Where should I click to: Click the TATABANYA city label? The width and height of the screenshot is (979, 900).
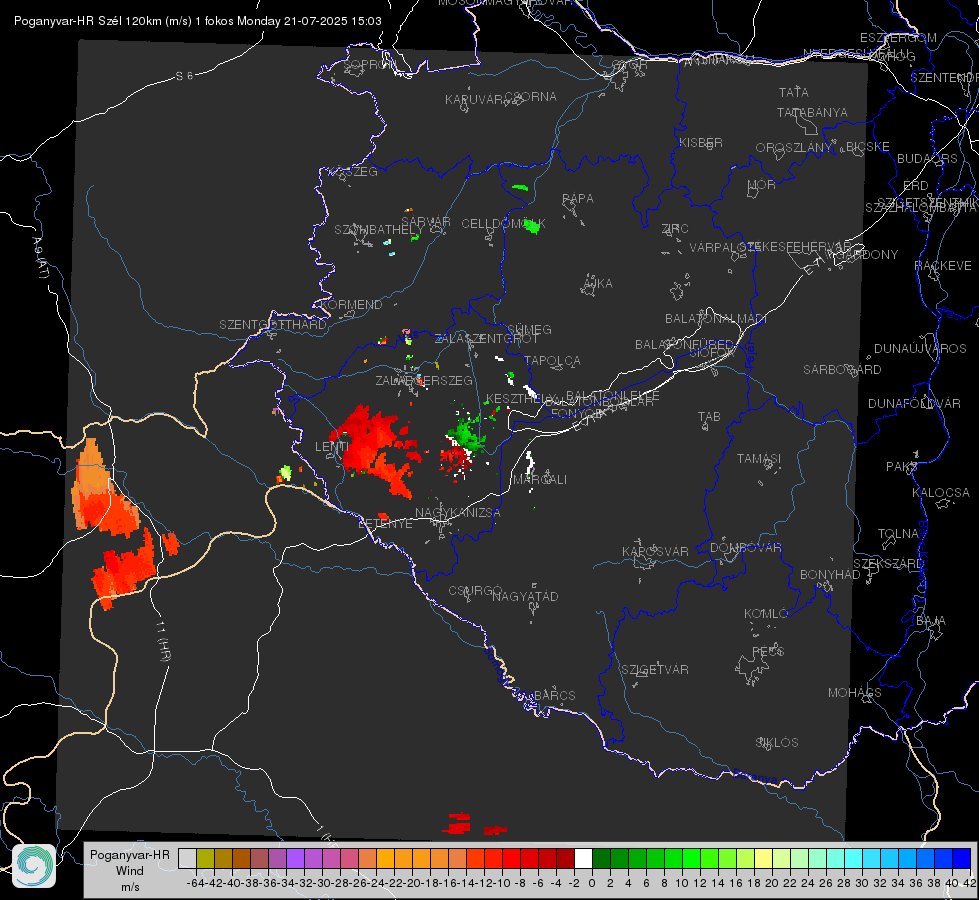812,112
